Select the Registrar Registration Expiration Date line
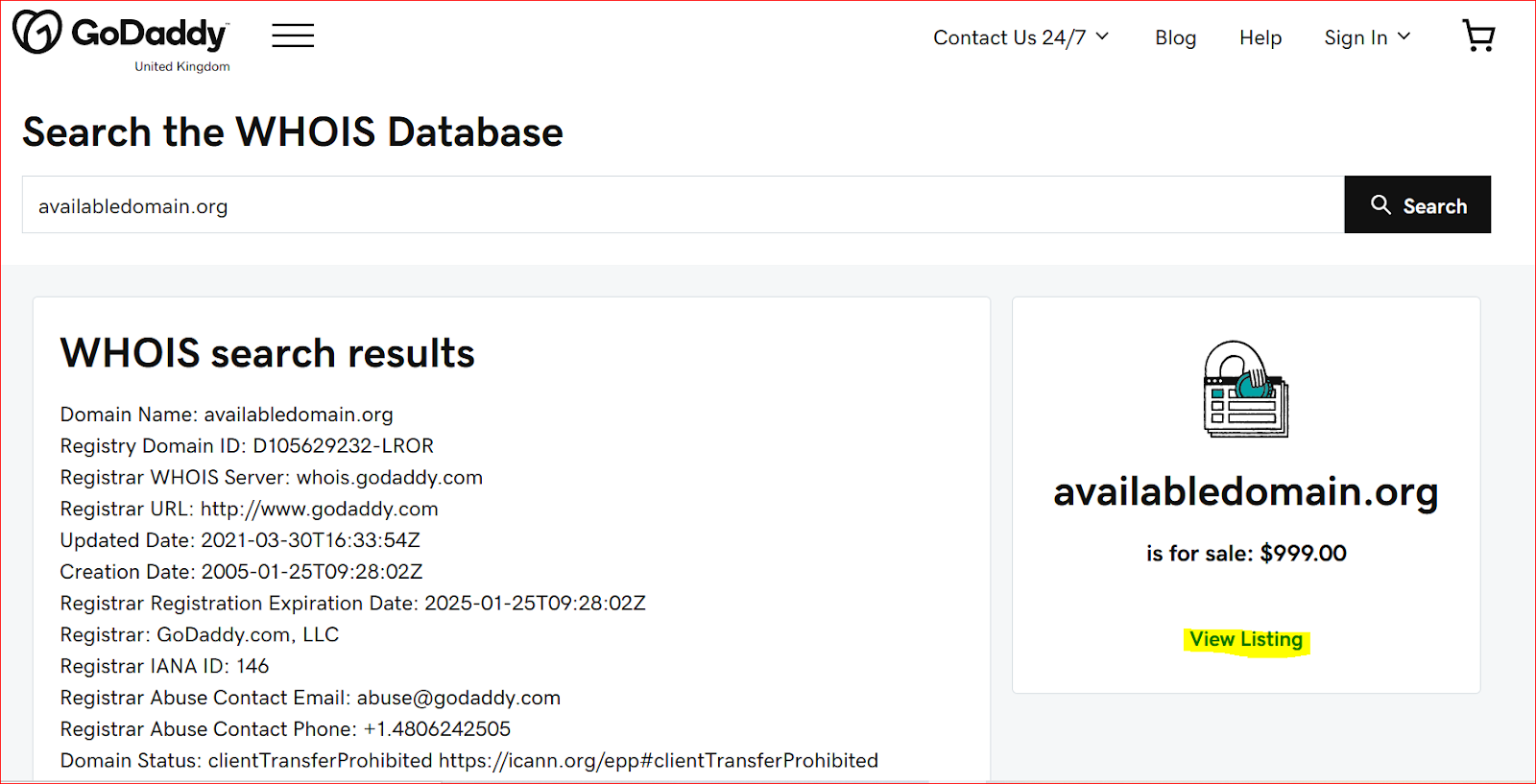The height and width of the screenshot is (784, 1536). click(353, 604)
